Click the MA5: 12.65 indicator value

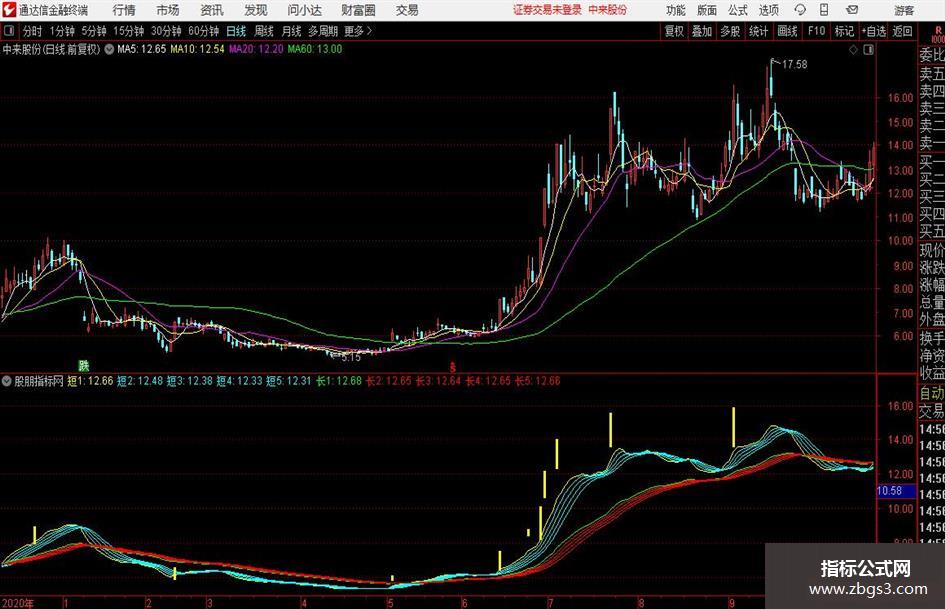[x=141, y=49]
